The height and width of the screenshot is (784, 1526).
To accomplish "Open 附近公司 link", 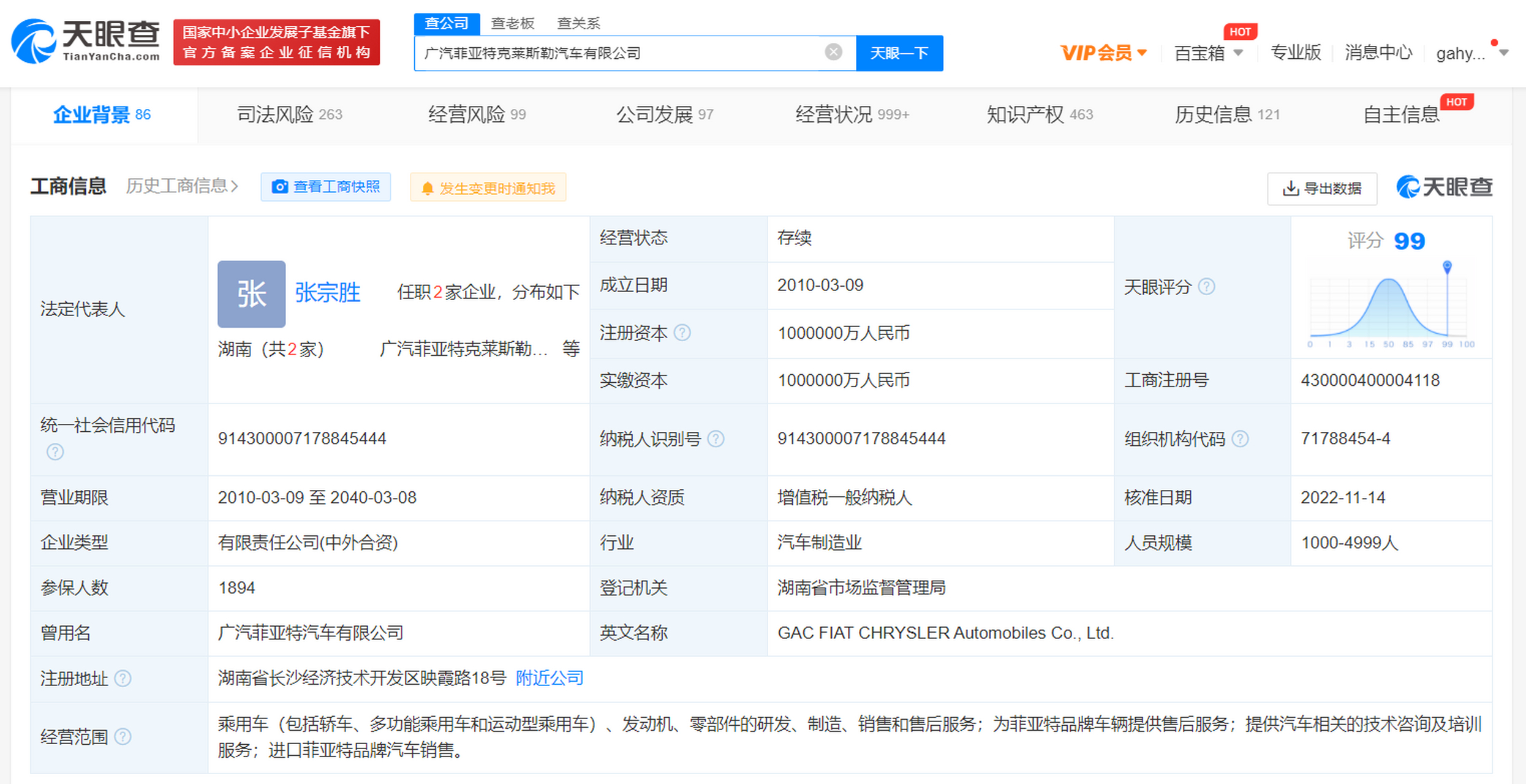I will (550, 678).
